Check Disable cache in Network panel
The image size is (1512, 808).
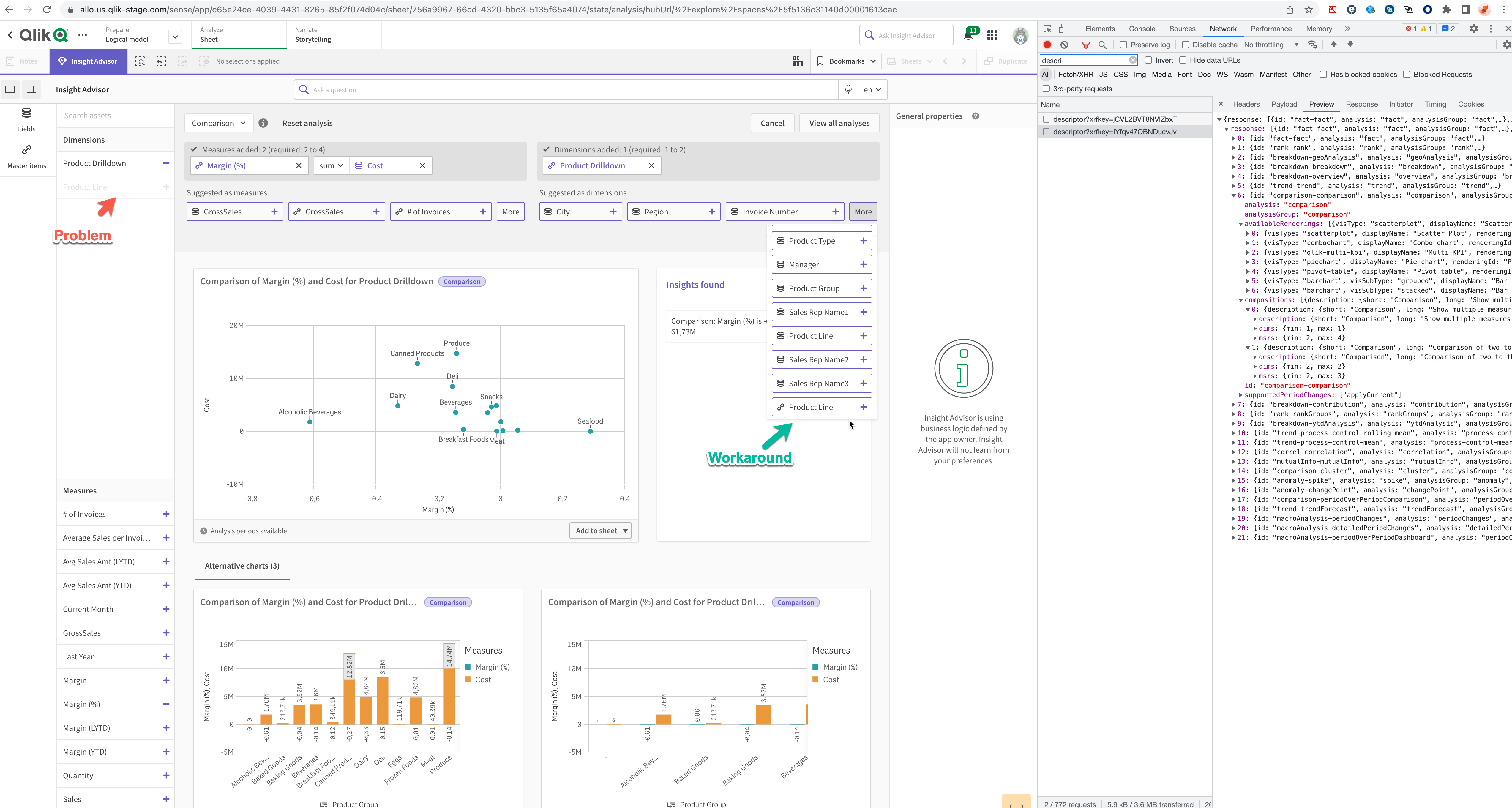tap(1186, 45)
